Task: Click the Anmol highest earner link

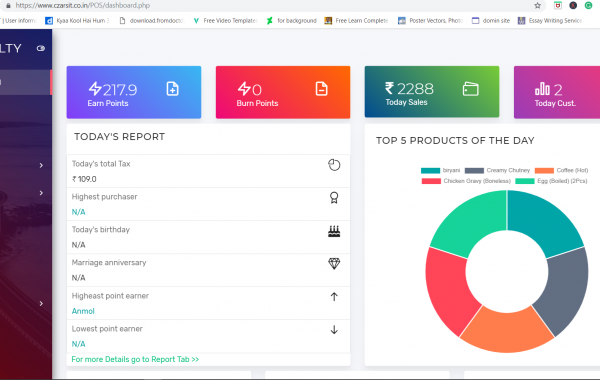Action: [x=83, y=311]
